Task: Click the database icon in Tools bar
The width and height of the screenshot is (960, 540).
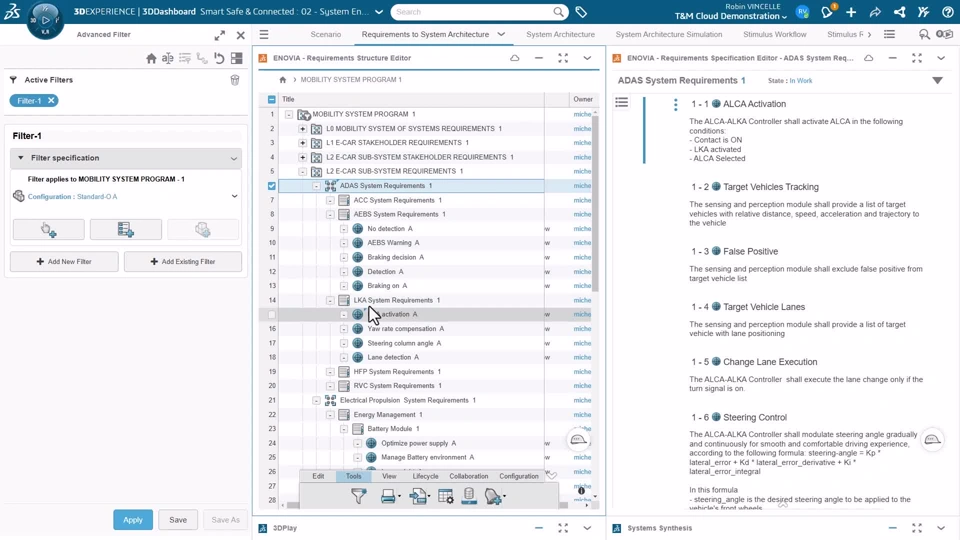Action: 469,496
